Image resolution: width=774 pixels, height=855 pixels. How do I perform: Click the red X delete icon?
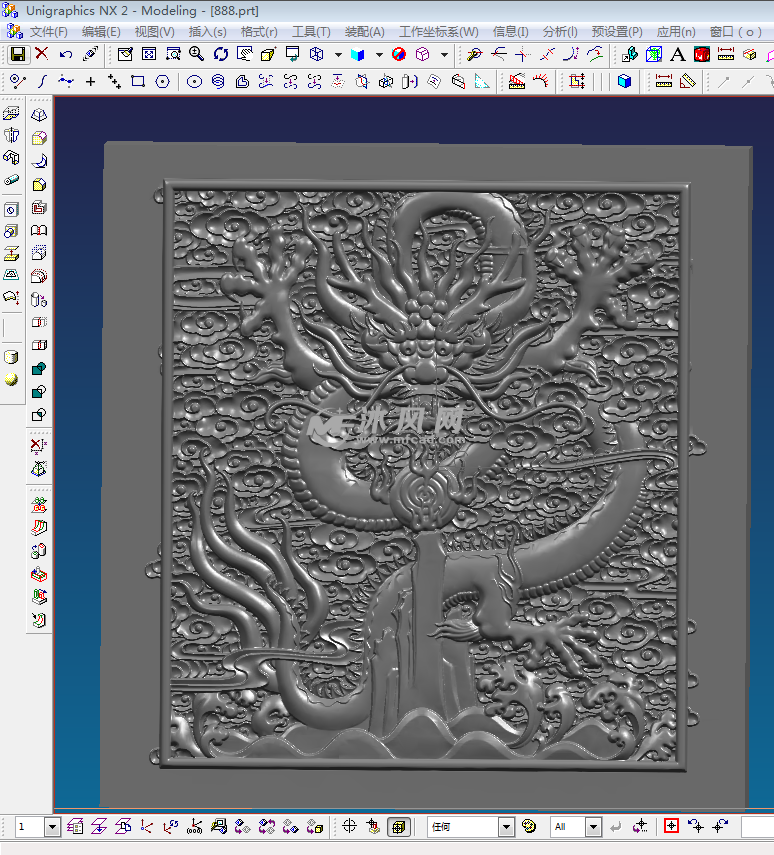pyautogui.click(x=42, y=54)
